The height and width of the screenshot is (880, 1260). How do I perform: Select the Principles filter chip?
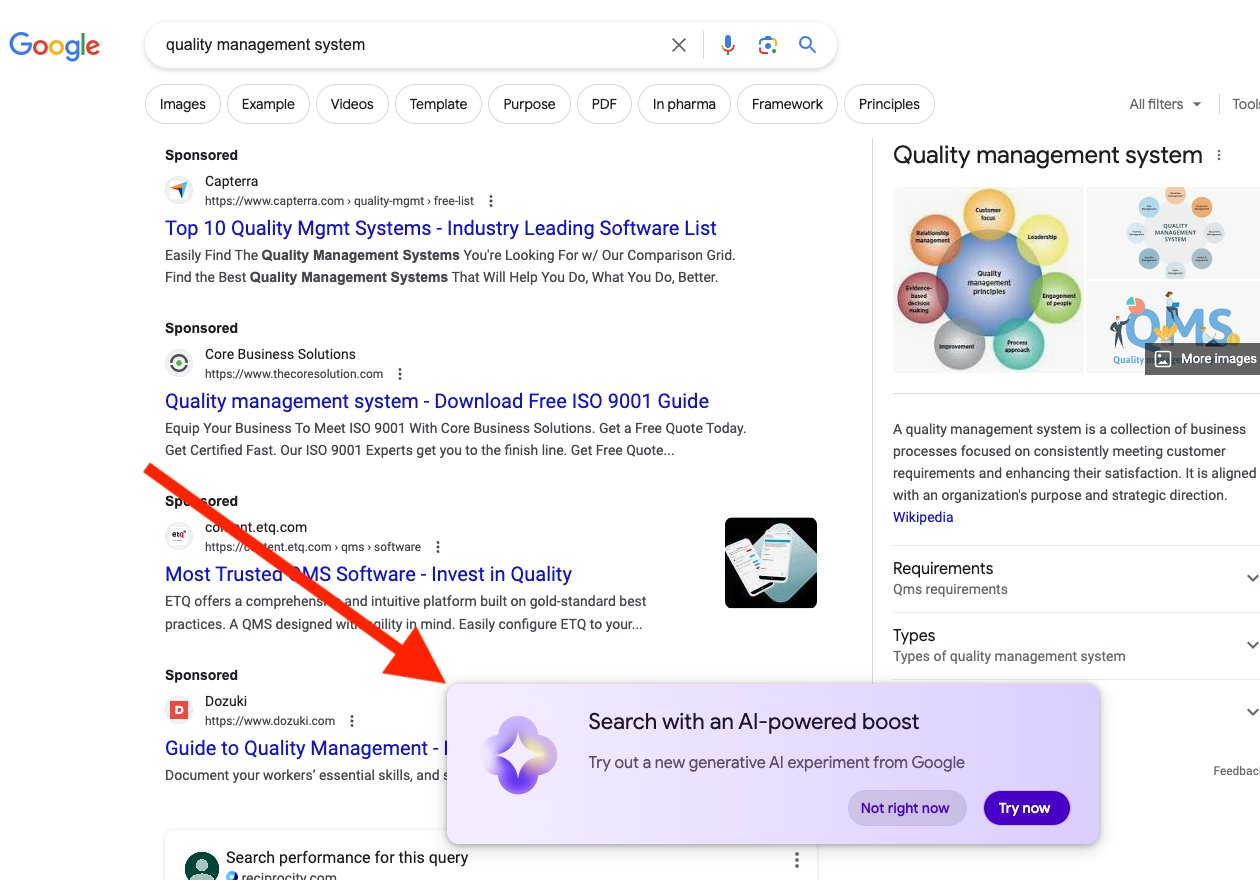pos(889,104)
